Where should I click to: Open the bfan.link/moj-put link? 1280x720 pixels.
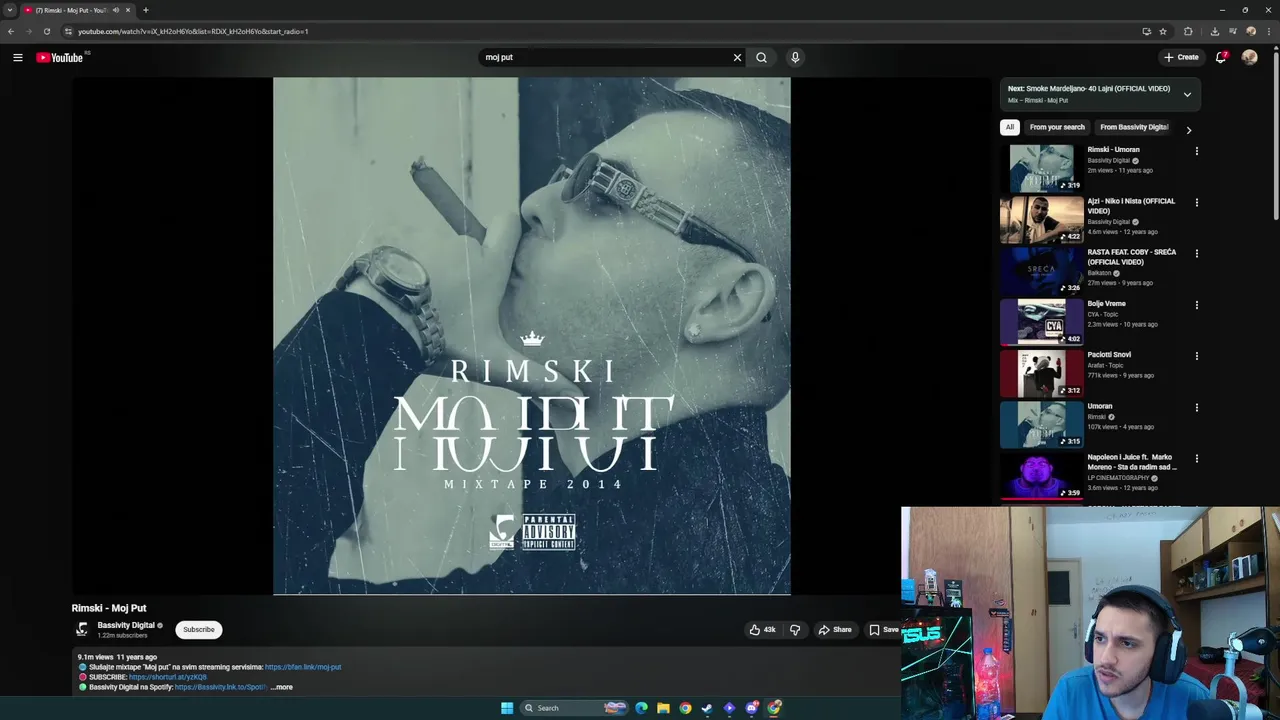303,667
